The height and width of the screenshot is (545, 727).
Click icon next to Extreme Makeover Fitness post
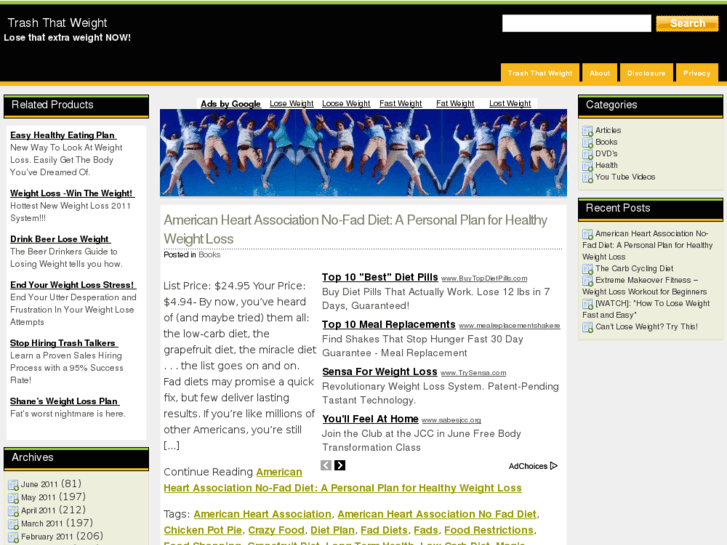tap(587, 281)
